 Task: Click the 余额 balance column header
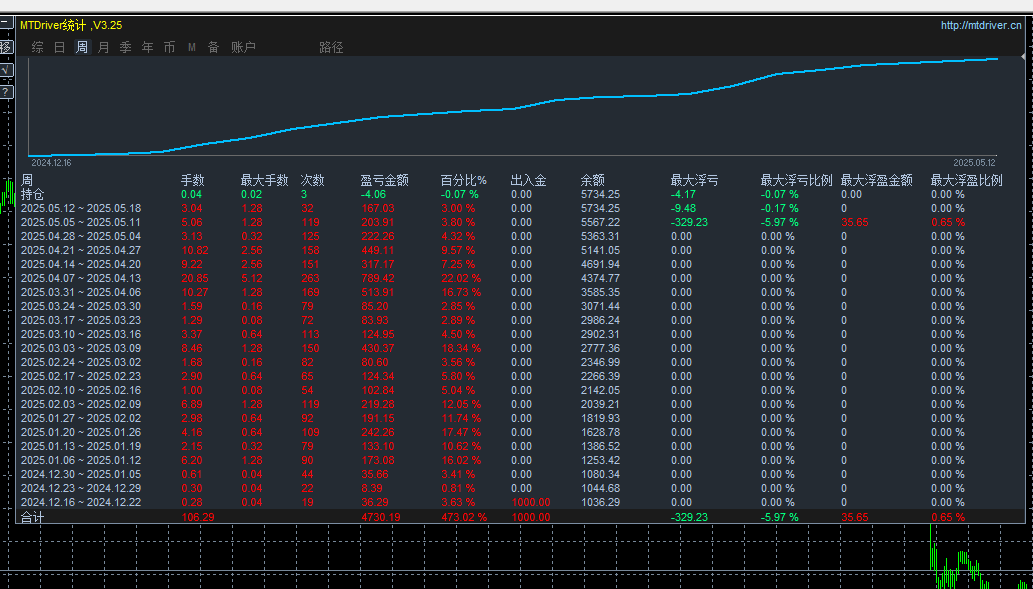592,181
